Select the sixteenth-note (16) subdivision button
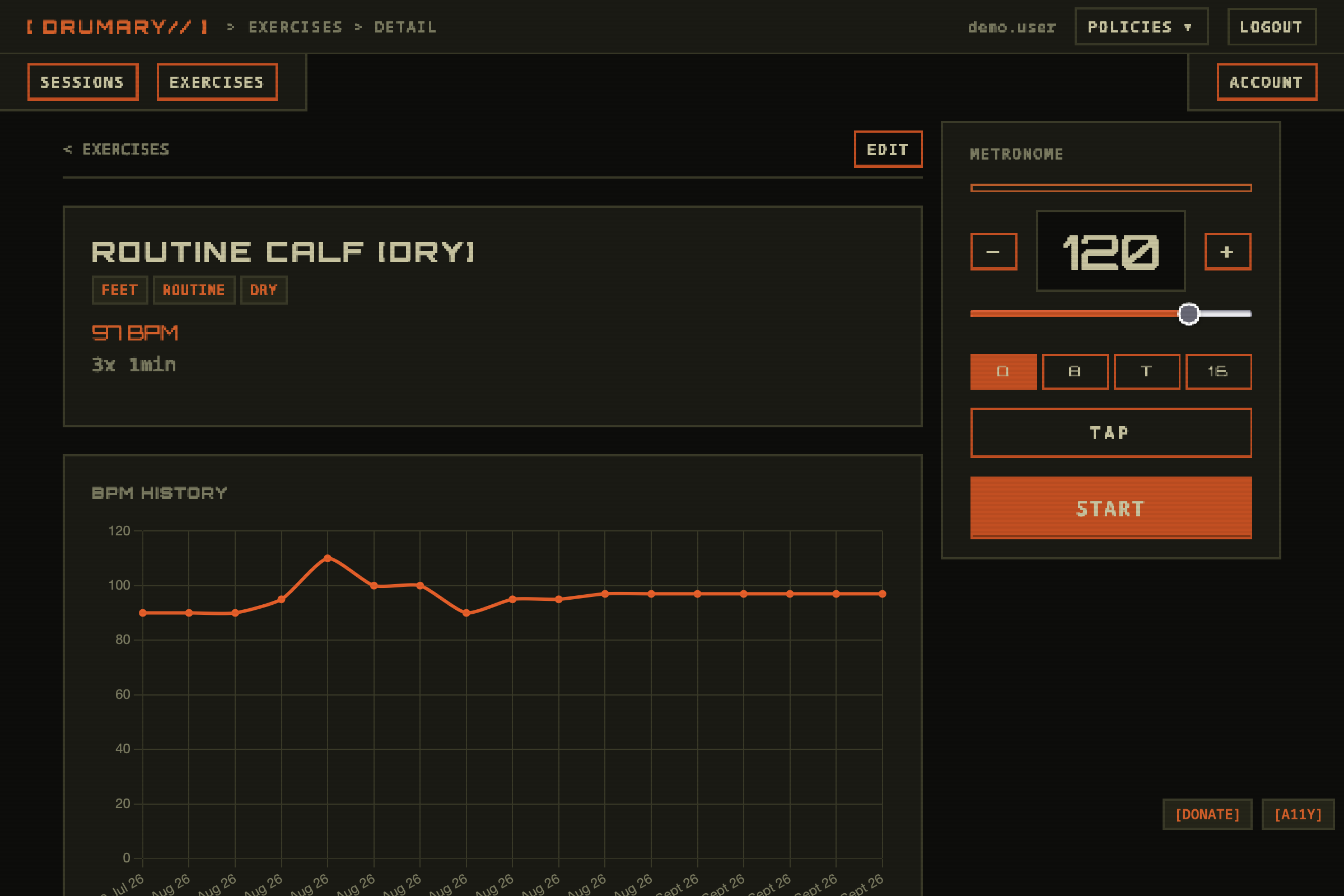 click(x=1219, y=371)
